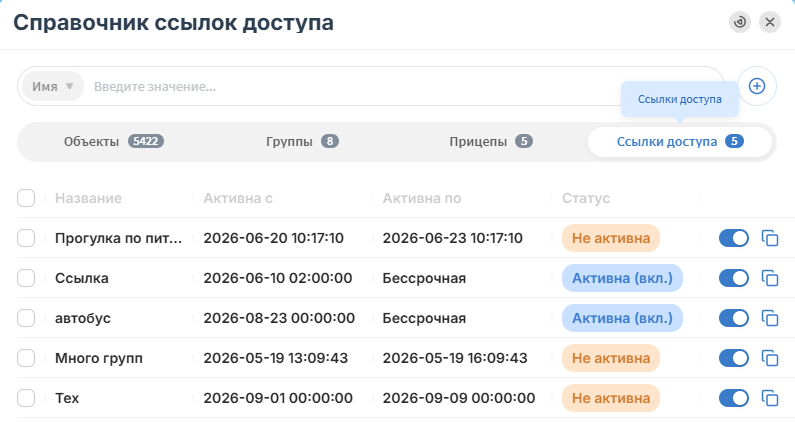Copy link for автобус row

pos(770,318)
